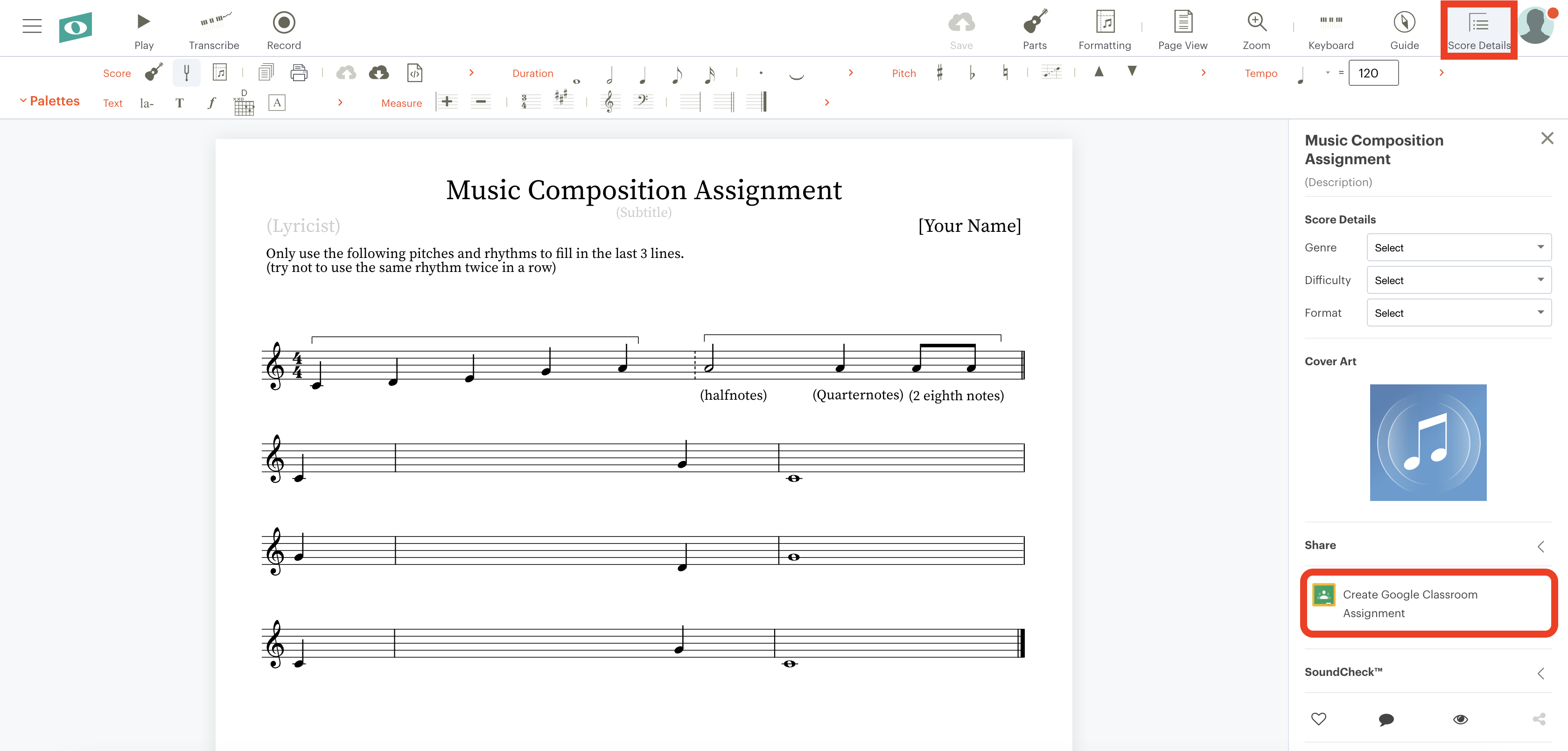Click the tuning fork icon in Score palette
Screen dimensions: 1568x751
click(186, 73)
